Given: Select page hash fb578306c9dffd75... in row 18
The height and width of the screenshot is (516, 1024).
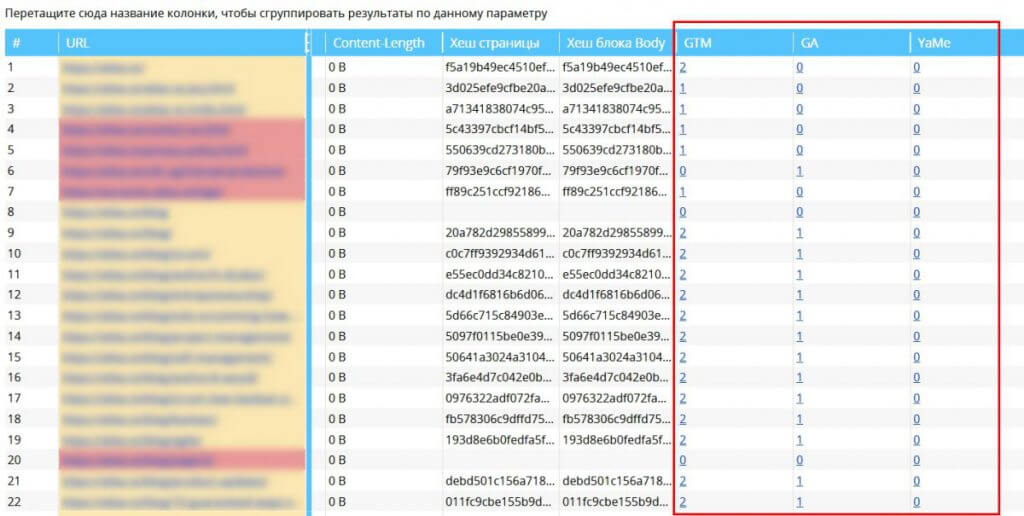Looking at the screenshot, I should pyautogui.click(x=499, y=419).
